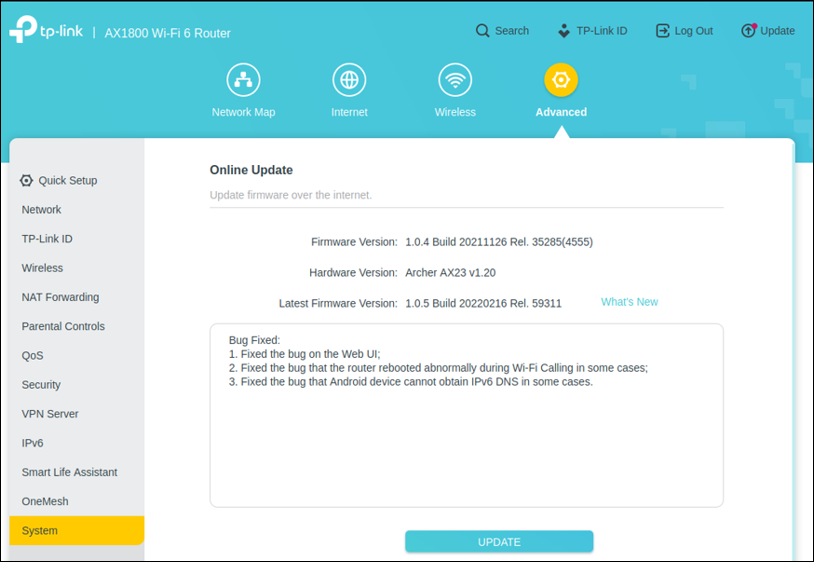
Task: Click 'Fixed the bug on the Web UI' line
Action: point(304,354)
